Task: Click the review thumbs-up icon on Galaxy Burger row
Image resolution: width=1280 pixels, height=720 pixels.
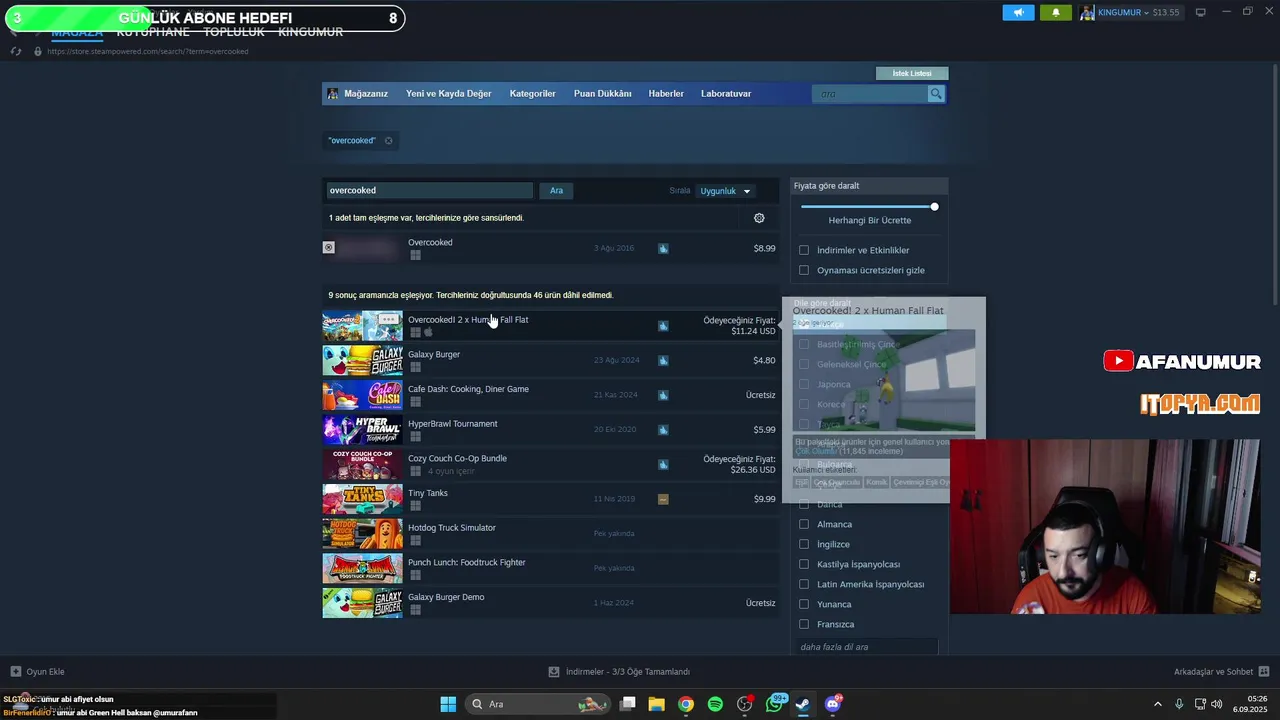Action: coord(663,360)
